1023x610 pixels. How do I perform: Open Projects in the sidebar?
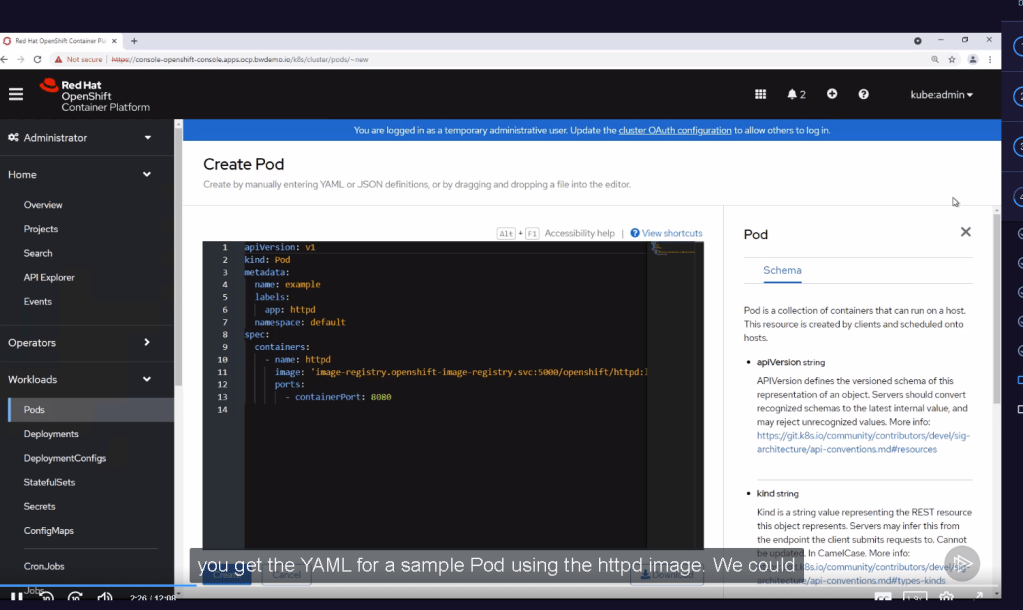(x=40, y=229)
